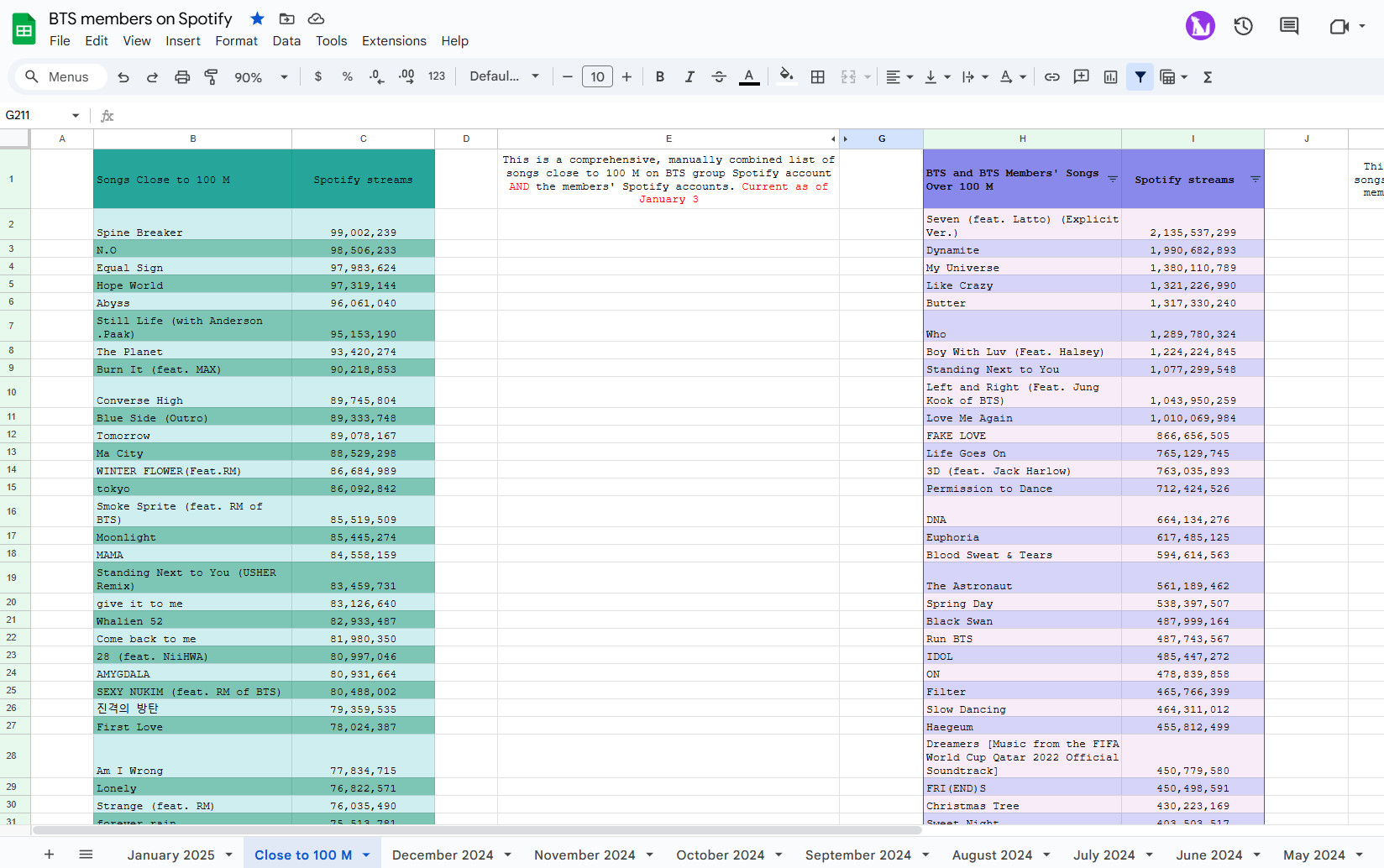This screenshot has height=868, width=1384.
Task: Add a new sheet plus button
Action: pos(49,854)
